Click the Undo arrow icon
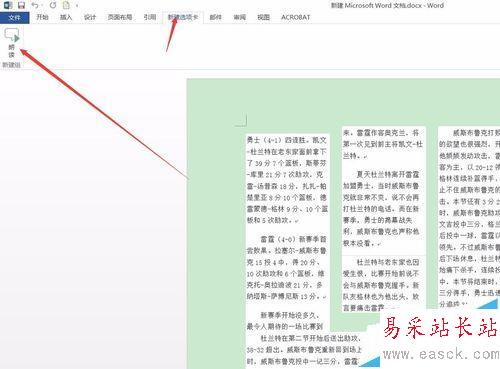This screenshot has width=500, height=369. click(x=35, y=5)
